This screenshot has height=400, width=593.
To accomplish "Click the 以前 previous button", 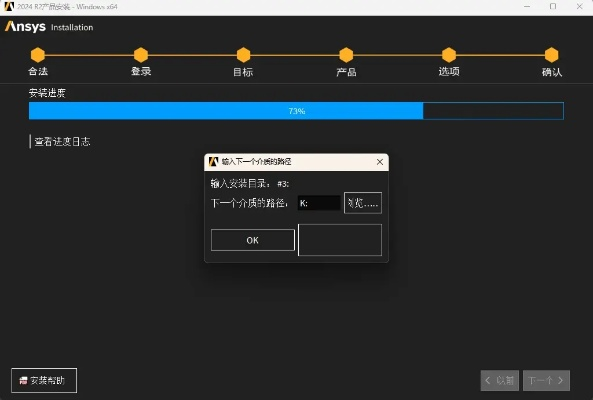I will tap(500, 380).
